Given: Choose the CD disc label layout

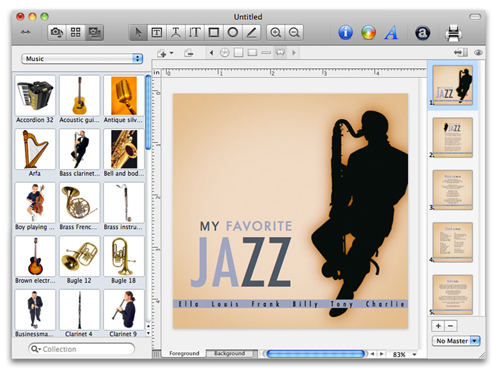Looking at the screenshot, I should tap(225, 53).
